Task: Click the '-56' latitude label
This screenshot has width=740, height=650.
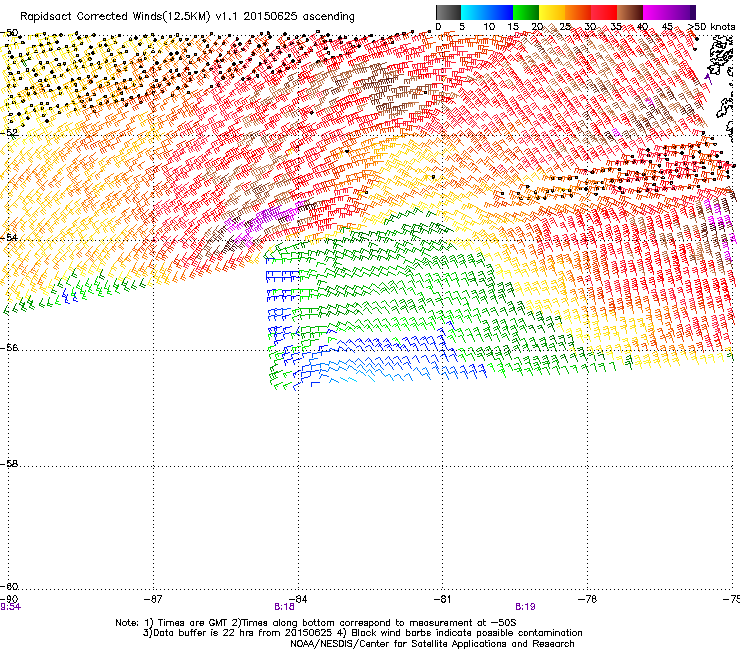Action: coord(9,347)
